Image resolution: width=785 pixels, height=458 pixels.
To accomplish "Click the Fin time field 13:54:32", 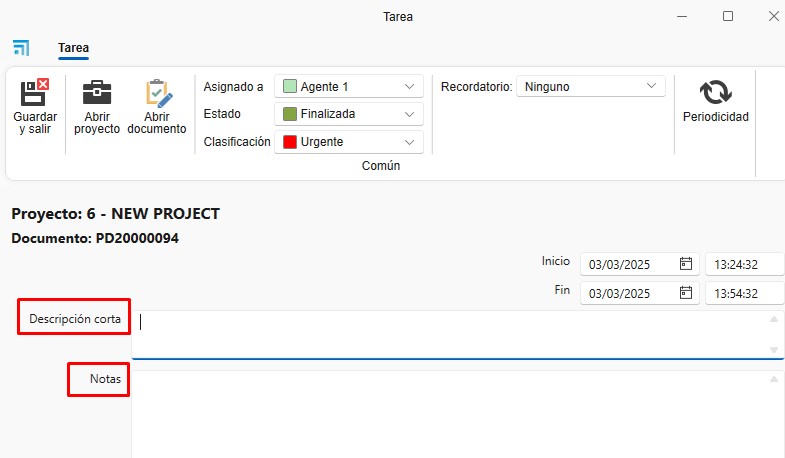I will click(x=744, y=293).
